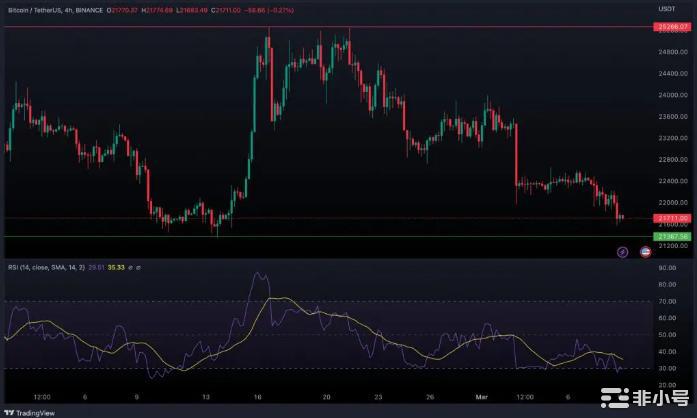This screenshot has height=418, width=697.
Task: Select the green 21367.56 support price label
Action: pos(672,237)
